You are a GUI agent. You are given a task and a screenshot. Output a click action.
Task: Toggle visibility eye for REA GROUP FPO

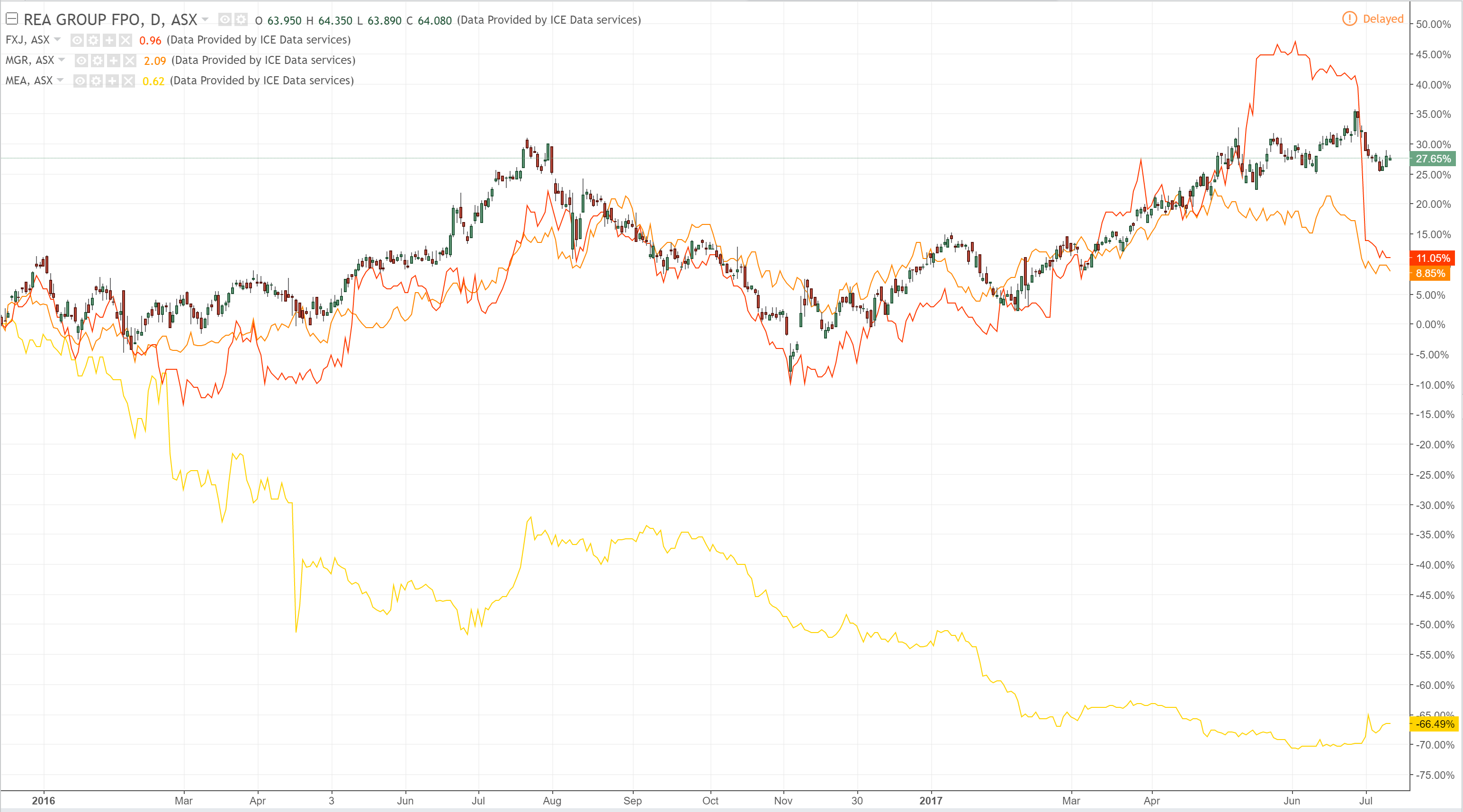pos(225,20)
